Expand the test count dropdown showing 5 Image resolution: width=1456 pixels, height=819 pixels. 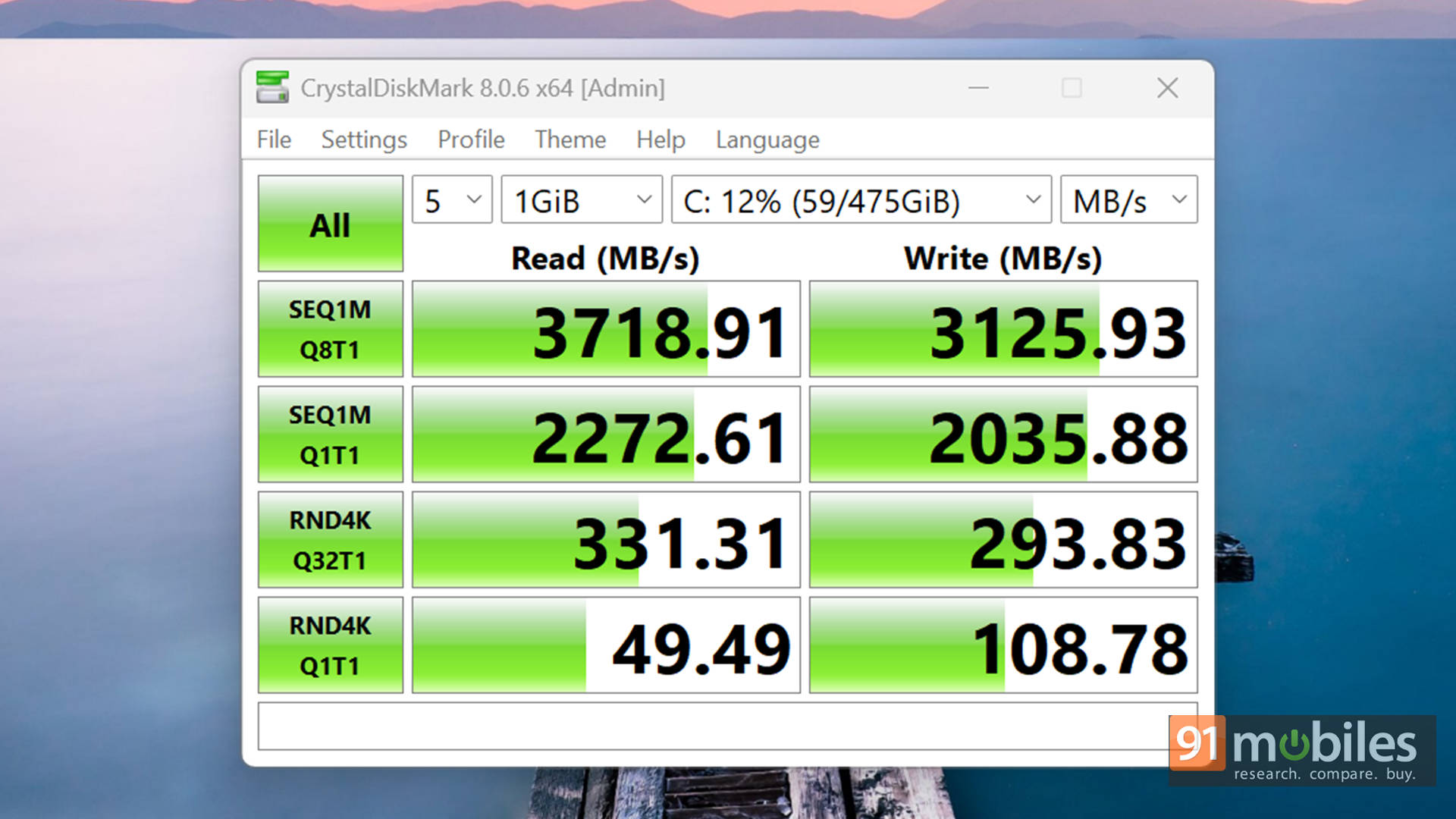click(x=452, y=199)
